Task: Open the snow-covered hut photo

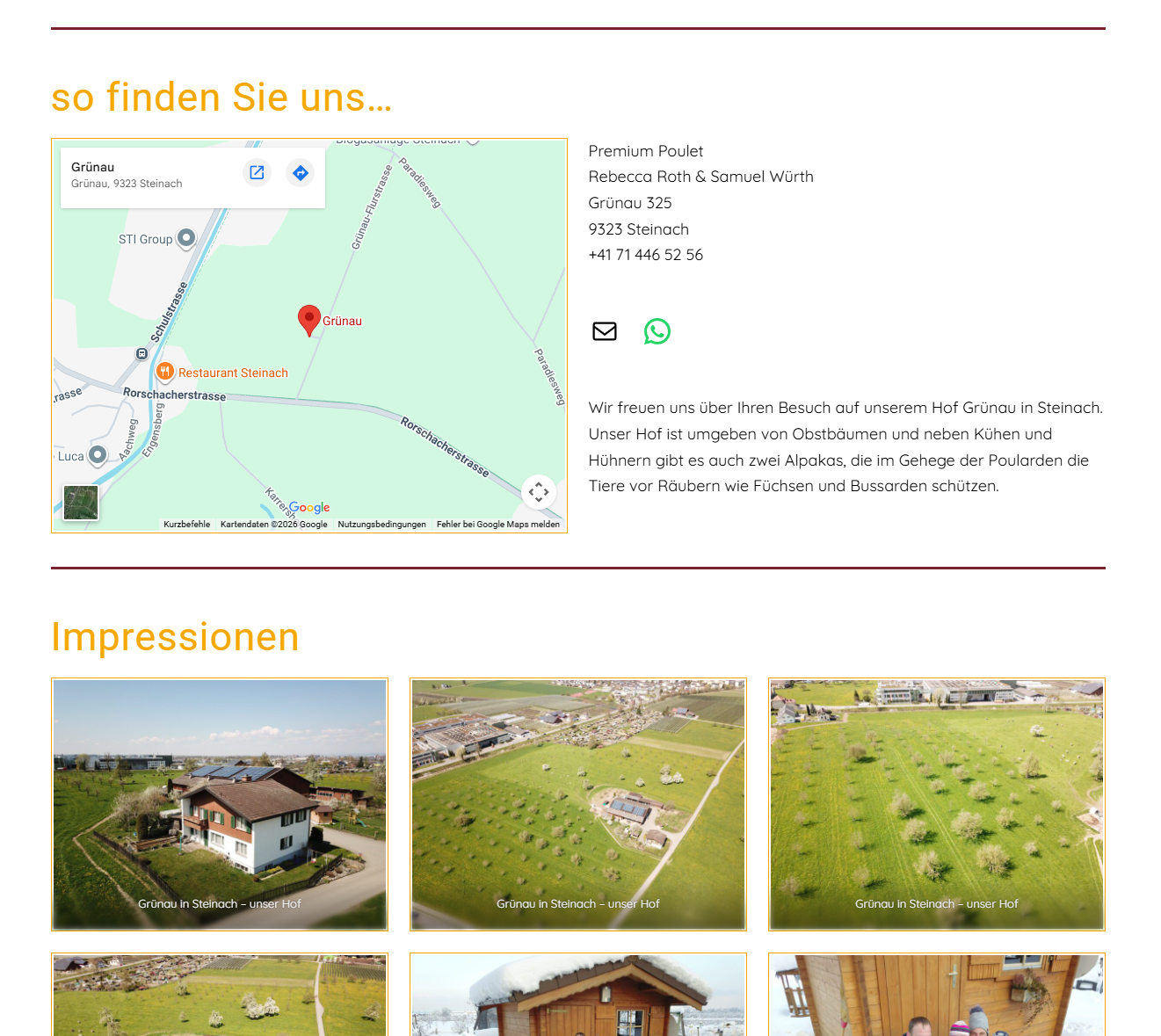Action: point(578,995)
